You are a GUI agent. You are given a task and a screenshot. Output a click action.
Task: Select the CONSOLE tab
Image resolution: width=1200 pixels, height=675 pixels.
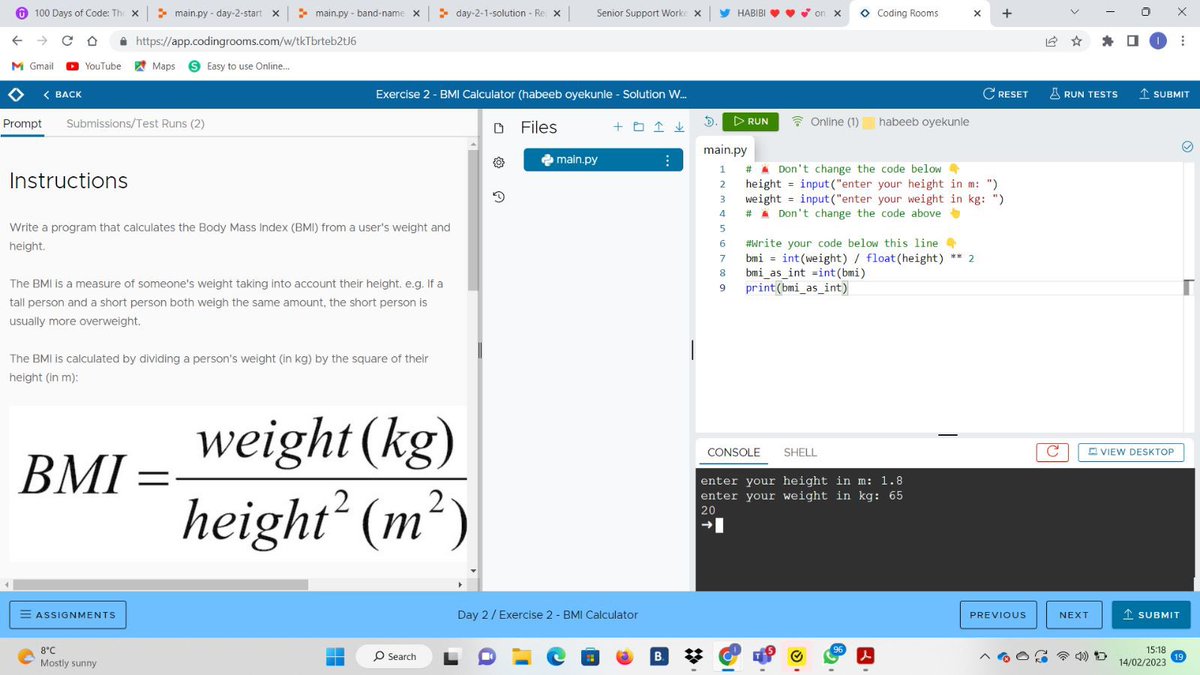coord(733,452)
